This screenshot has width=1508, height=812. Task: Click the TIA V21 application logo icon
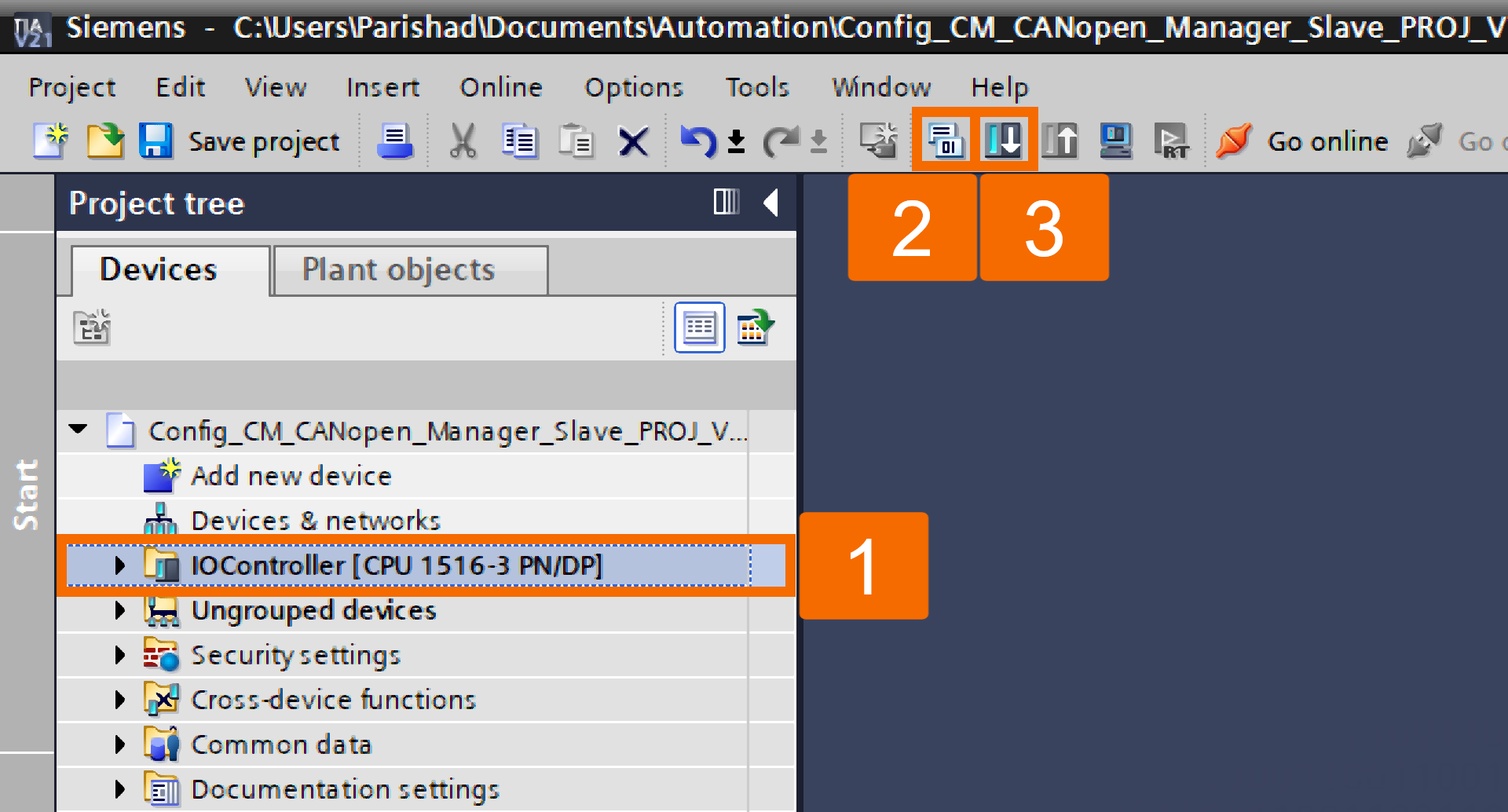(x=32, y=31)
